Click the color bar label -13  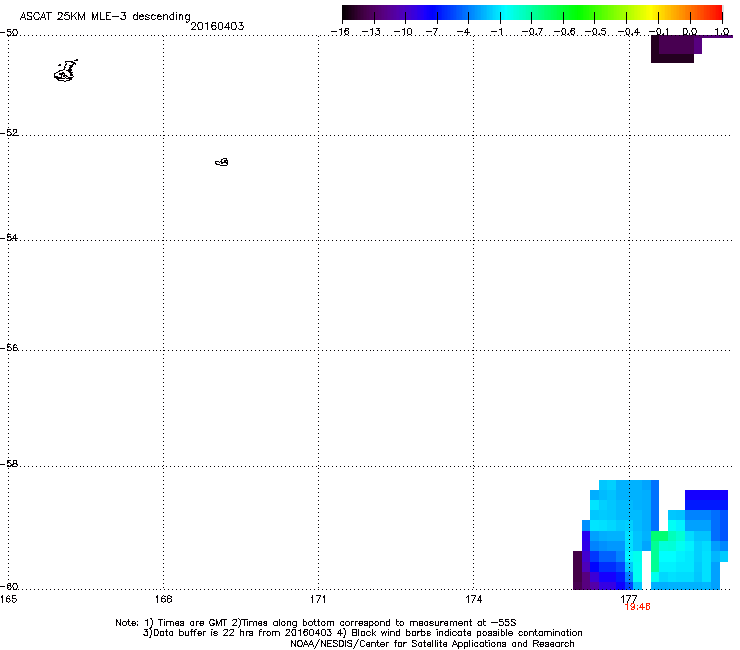(371, 32)
